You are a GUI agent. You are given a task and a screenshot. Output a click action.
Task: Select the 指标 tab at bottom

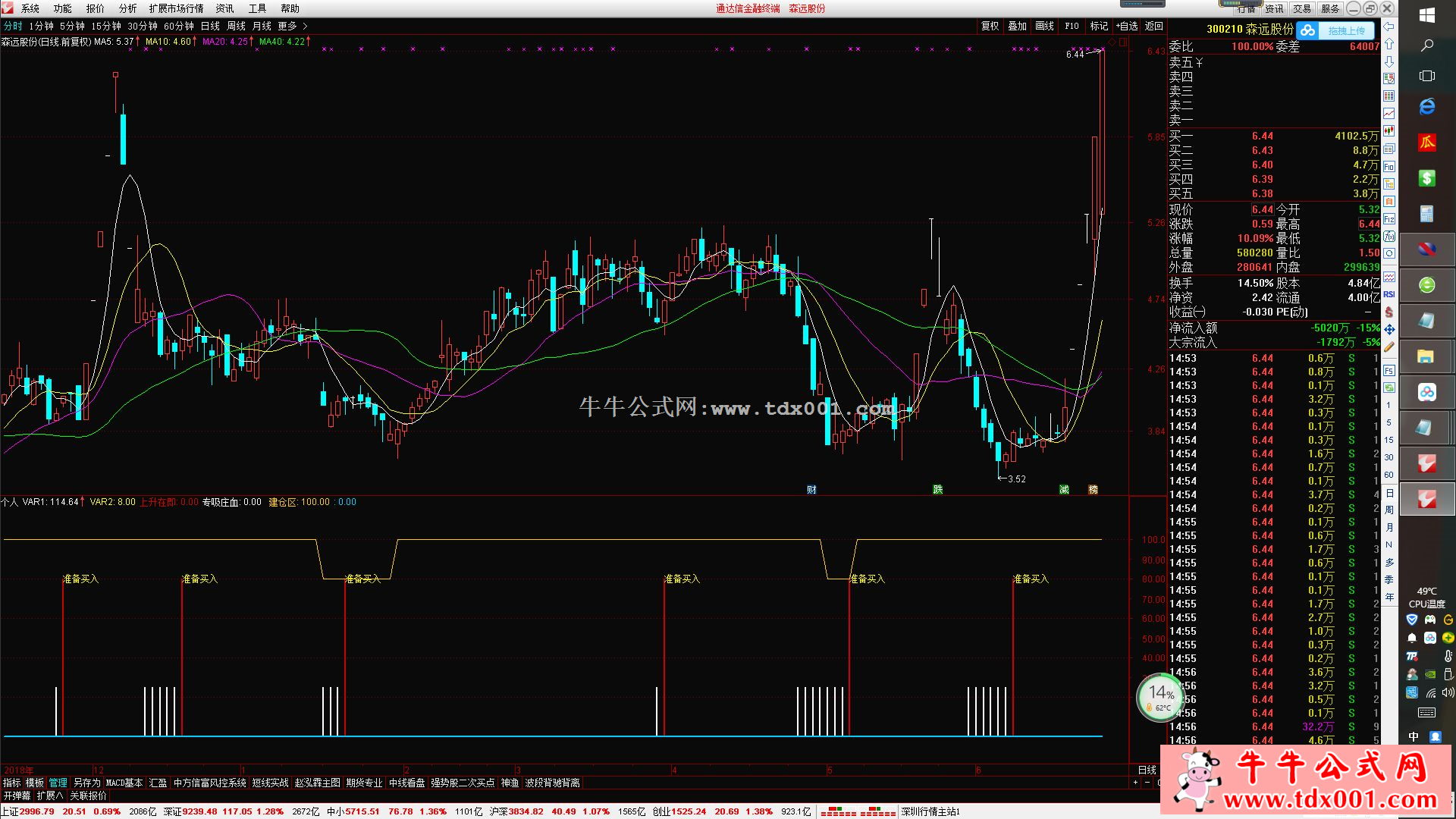pyautogui.click(x=12, y=783)
